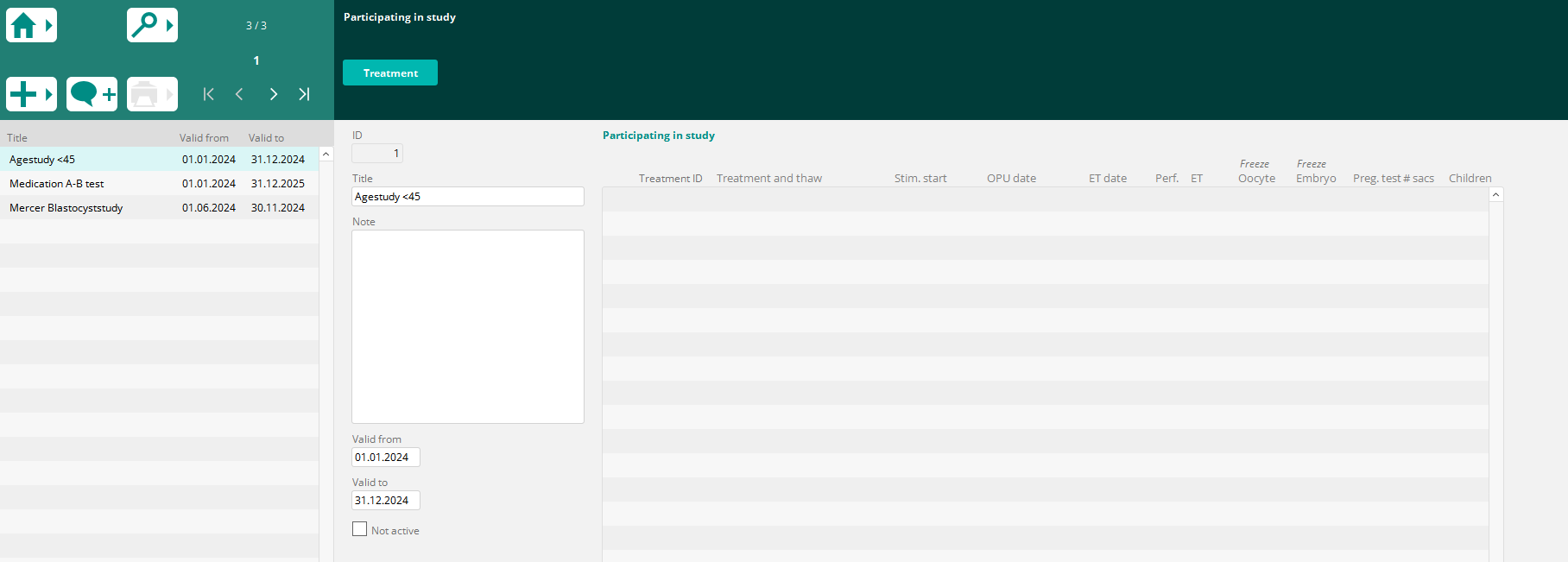The width and height of the screenshot is (1568, 562).
Task: Click inside the Note text area
Action: [468, 326]
